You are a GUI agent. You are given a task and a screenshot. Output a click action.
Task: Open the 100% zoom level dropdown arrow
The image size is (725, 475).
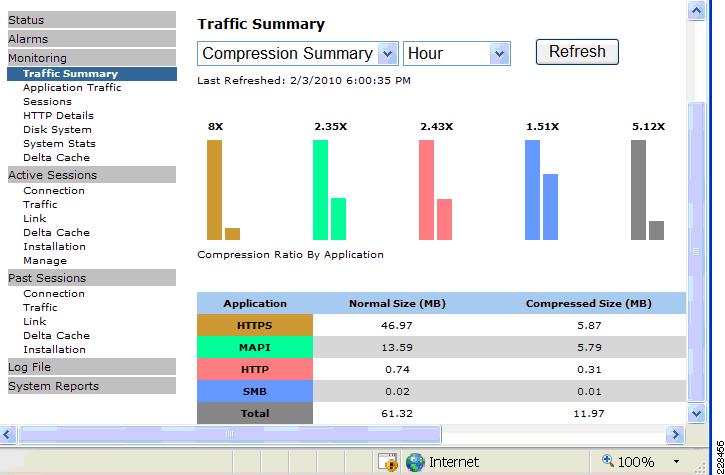tap(676, 462)
